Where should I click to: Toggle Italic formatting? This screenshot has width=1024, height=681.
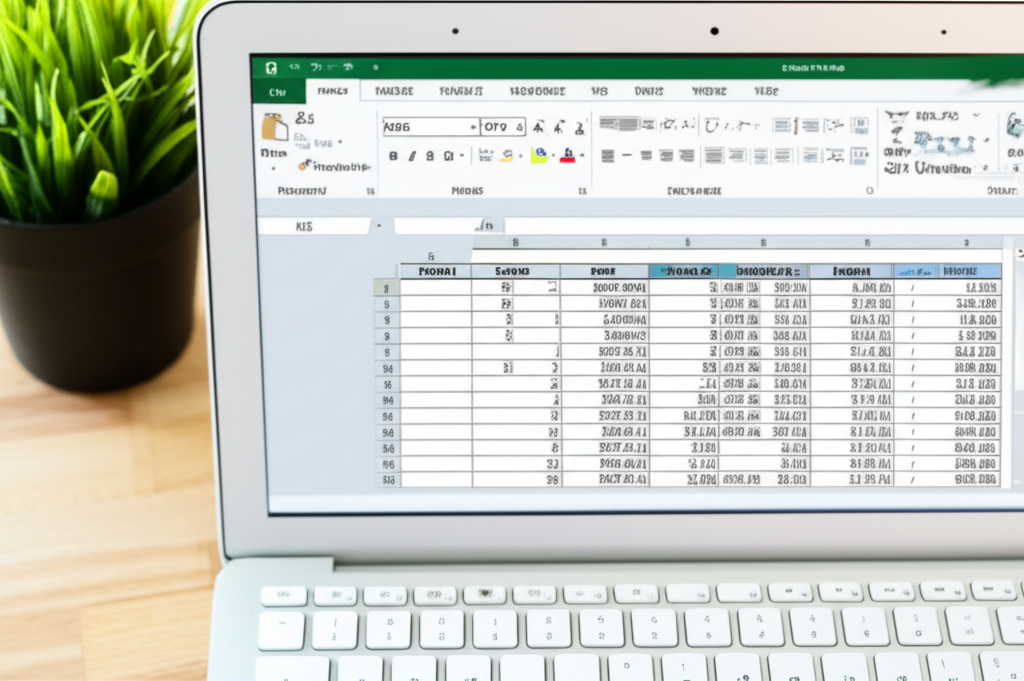pos(412,156)
